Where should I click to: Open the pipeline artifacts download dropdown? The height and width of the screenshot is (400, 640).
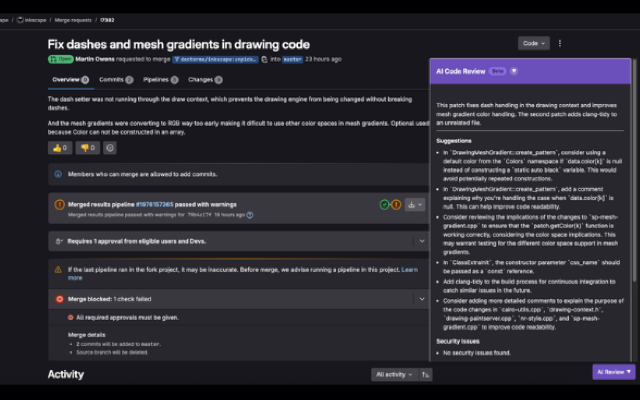pos(416,205)
